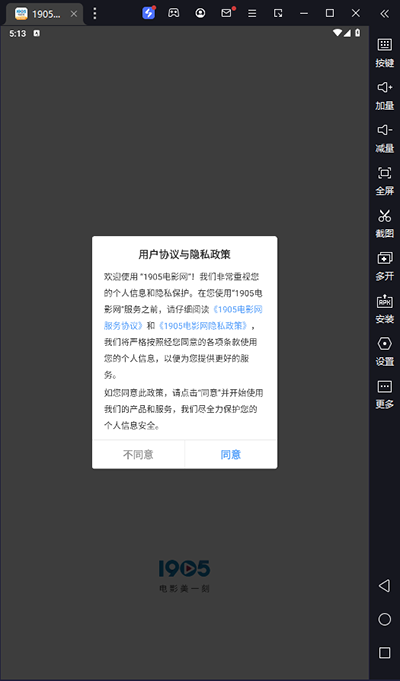Open the multi-instance (多开) manager
This screenshot has width=400, height=681.
[384, 266]
